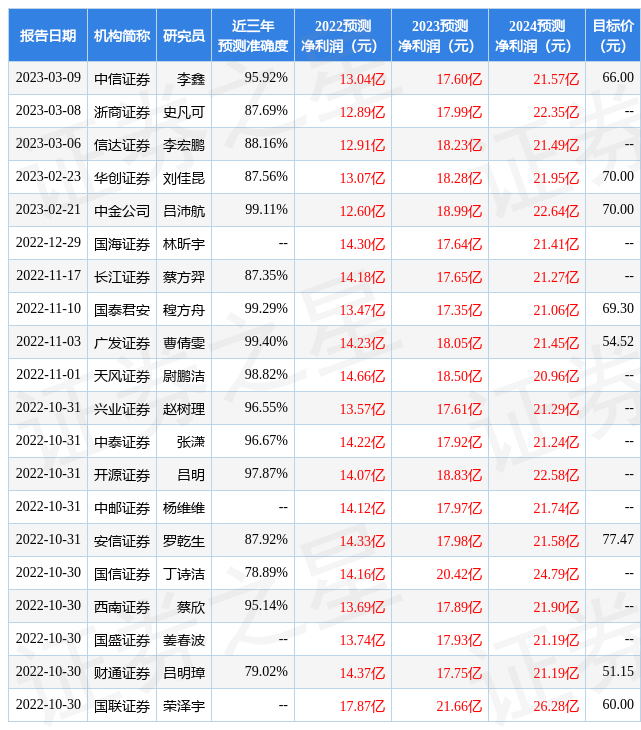Select the 广发证券 institution cell
The width and height of the screenshot is (641, 730).
[122, 343]
